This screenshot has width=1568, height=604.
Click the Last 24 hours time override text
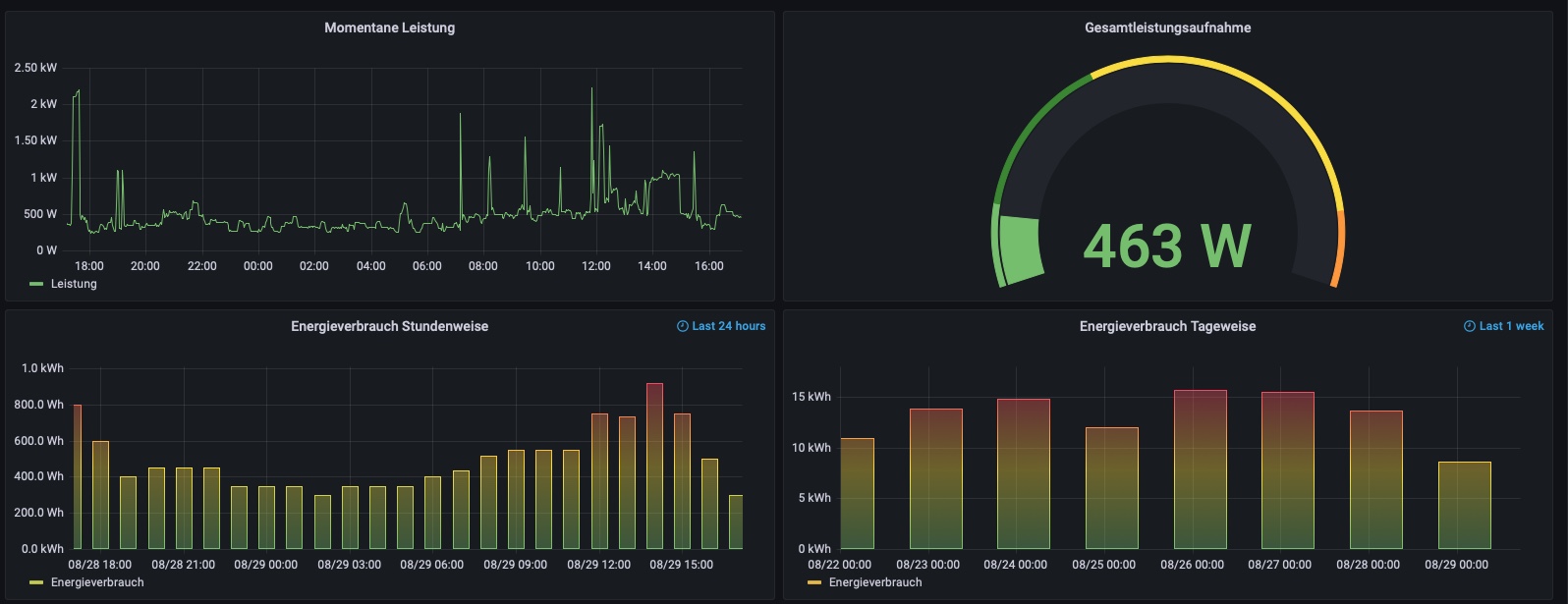(728, 326)
